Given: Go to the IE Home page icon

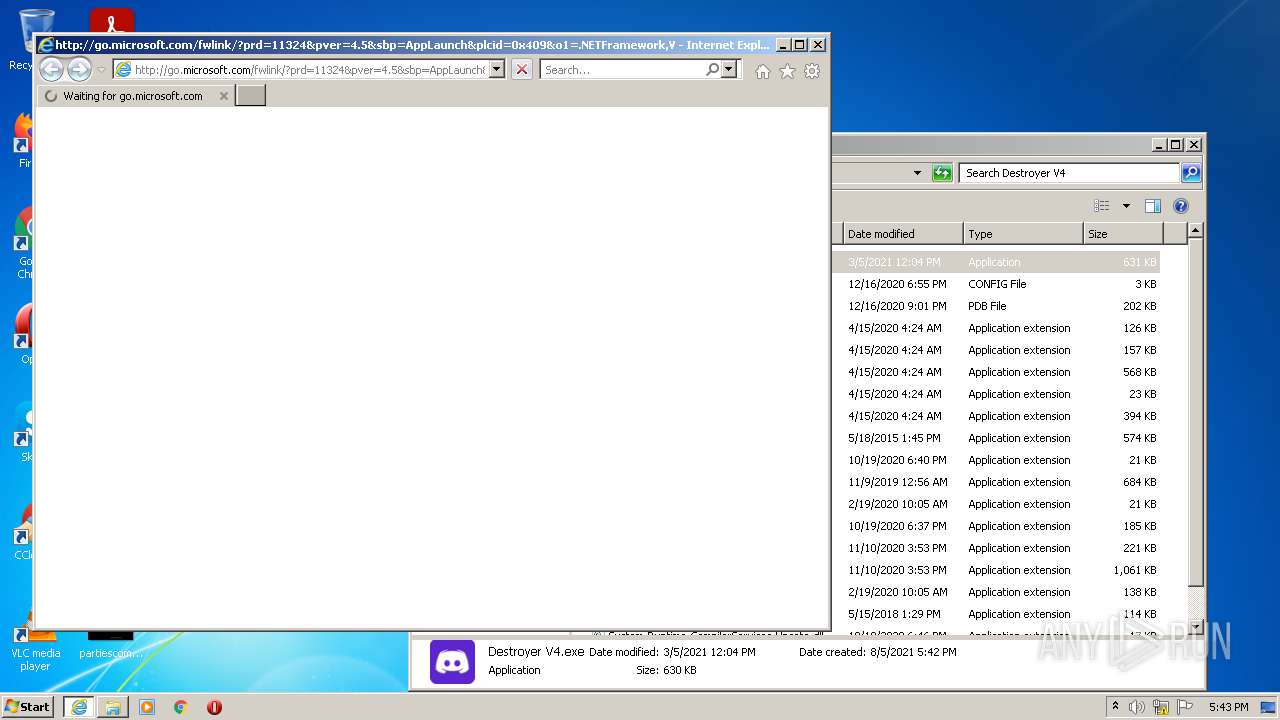Looking at the screenshot, I should click(763, 71).
